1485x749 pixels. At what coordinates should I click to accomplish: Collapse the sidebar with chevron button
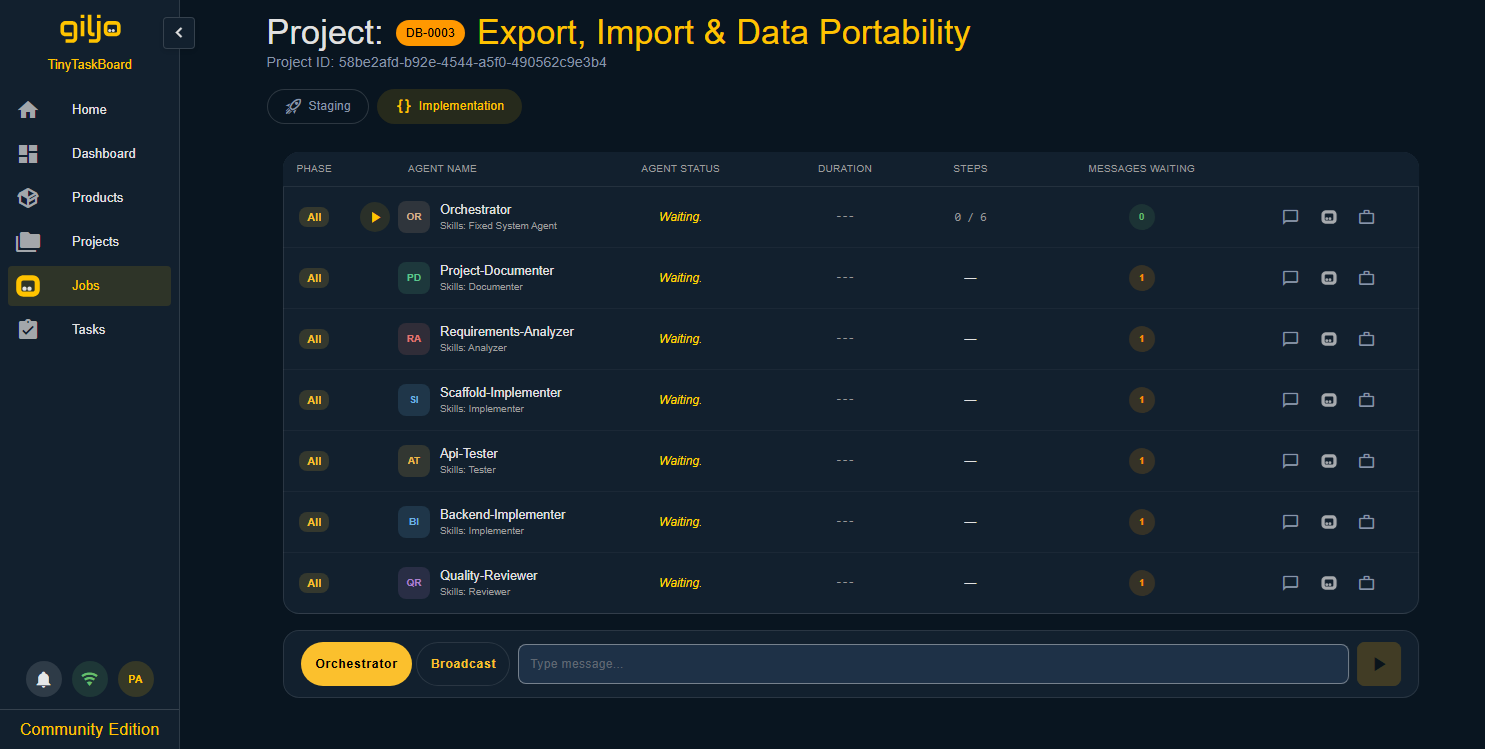(179, 33)
